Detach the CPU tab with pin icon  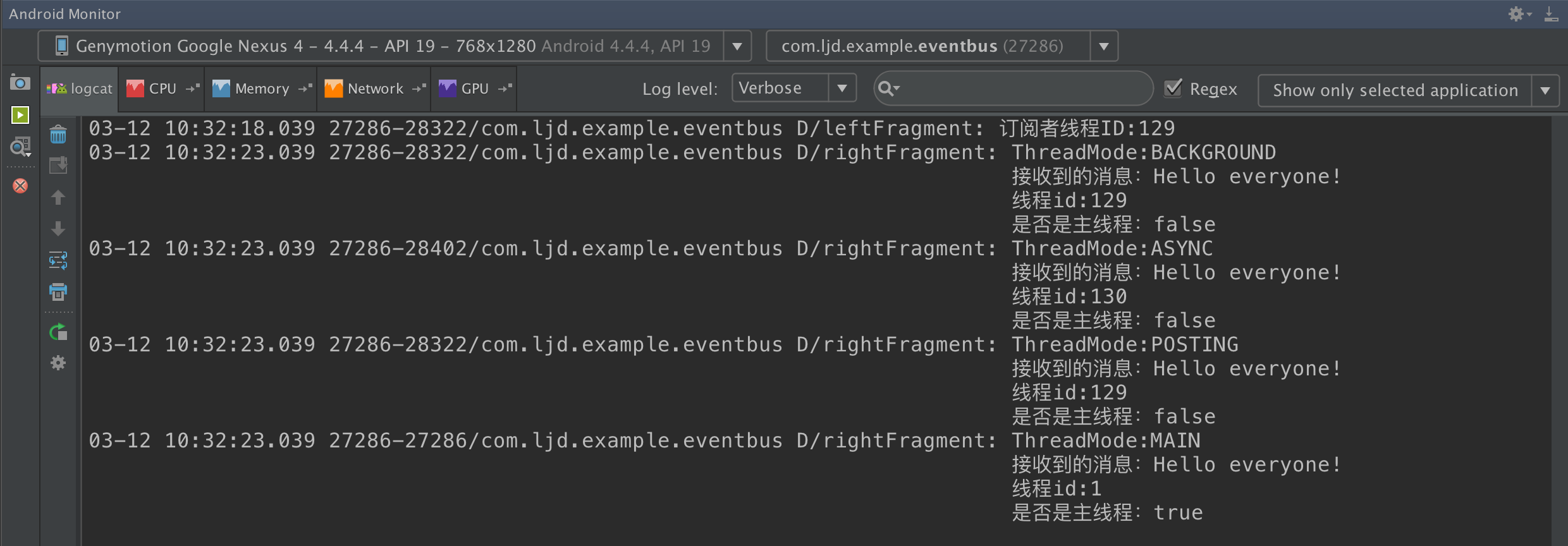coord(193,88)
